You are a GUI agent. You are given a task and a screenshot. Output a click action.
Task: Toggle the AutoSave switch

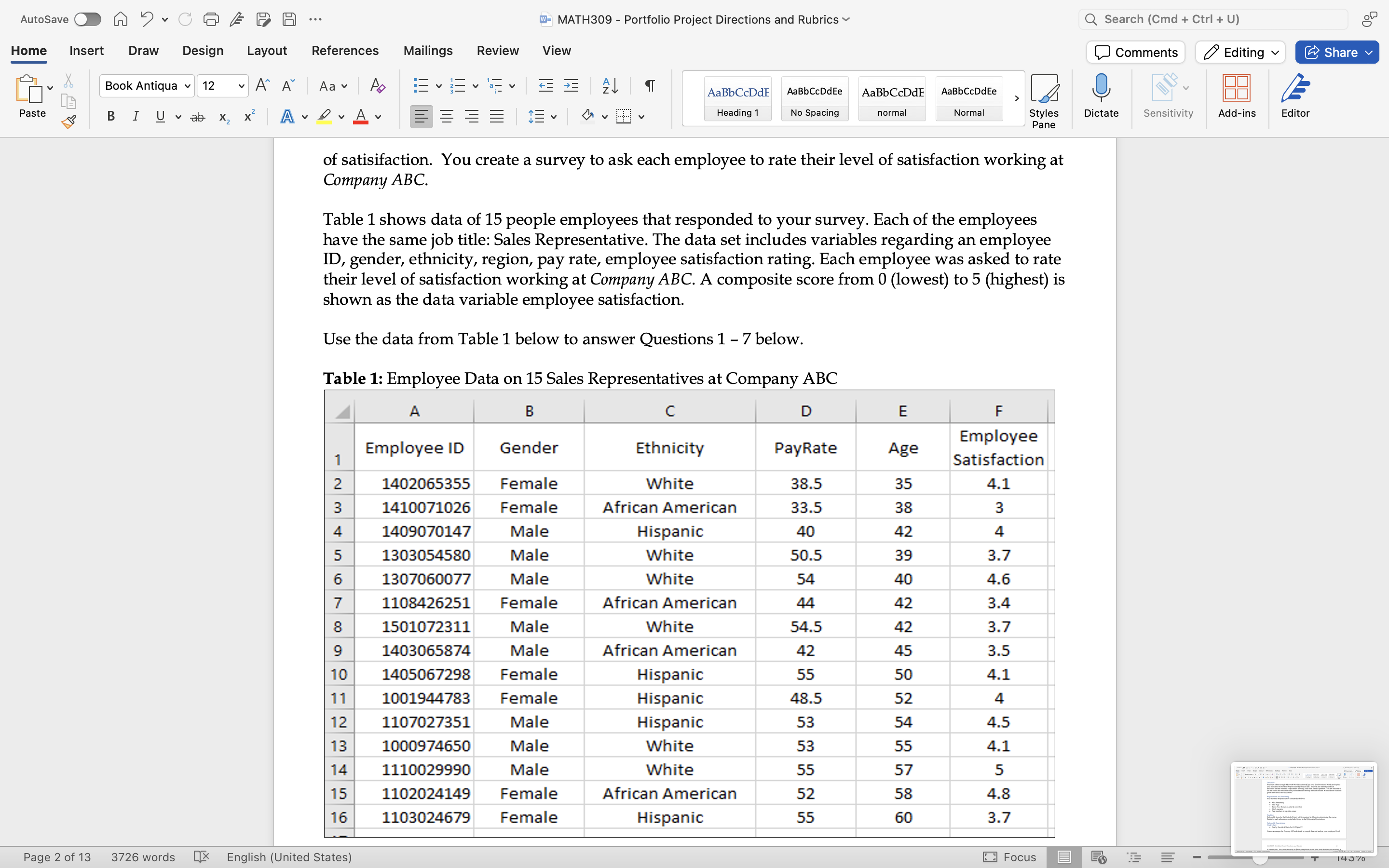[x=87, y=19]
